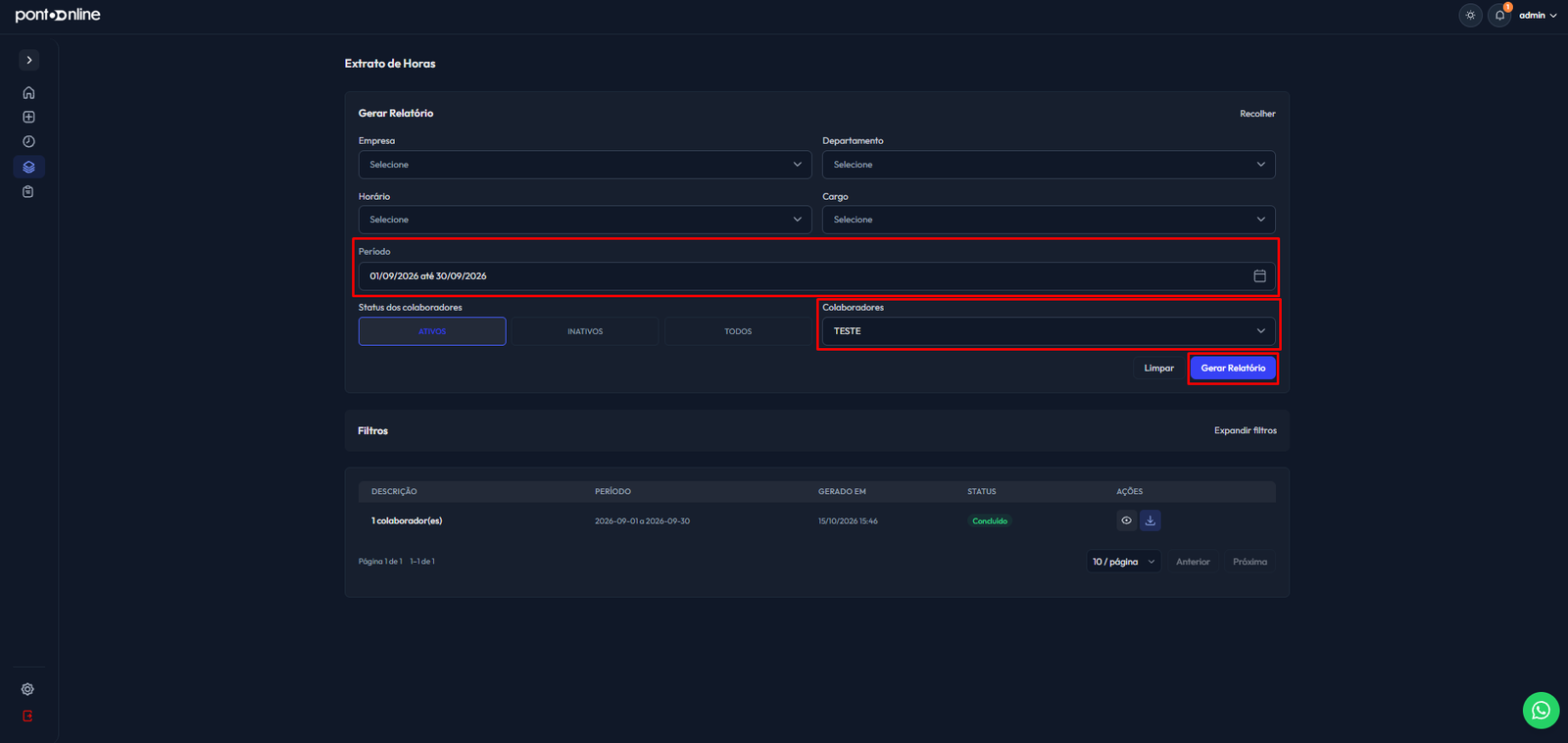Open the Home icon in sidebar
Viewport: 1568px width, 743px height.
tap(28, 92)
